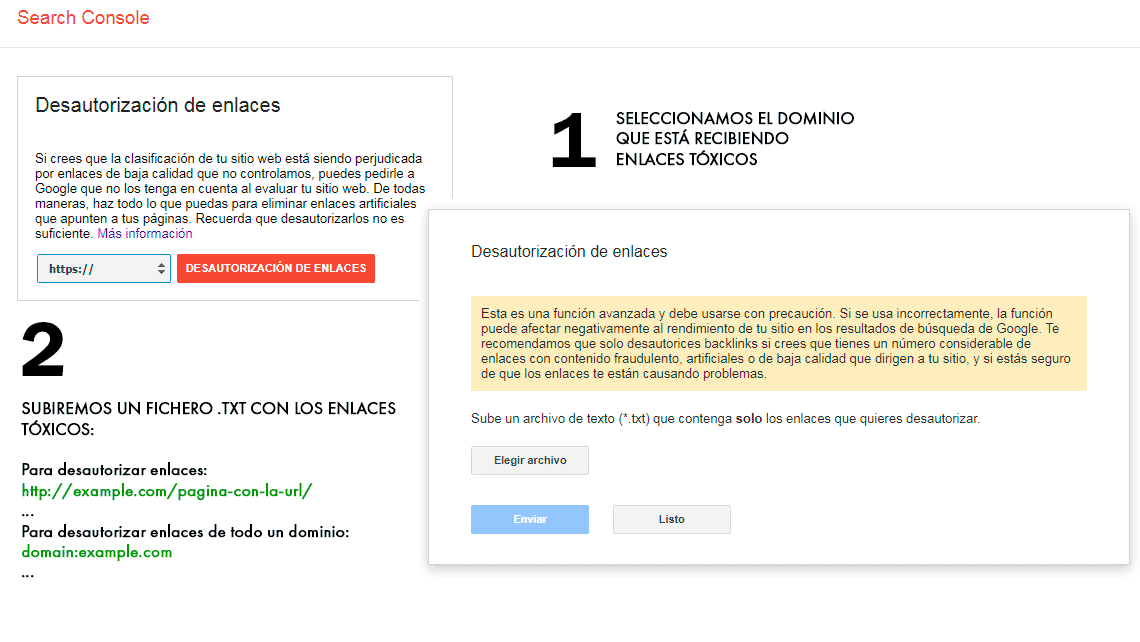Image resolution: width=1140 pixels, height=642 pixels.
Task: Select the yellow warning text 'Esta es una función avanzada'
Action: click(566, 313)
